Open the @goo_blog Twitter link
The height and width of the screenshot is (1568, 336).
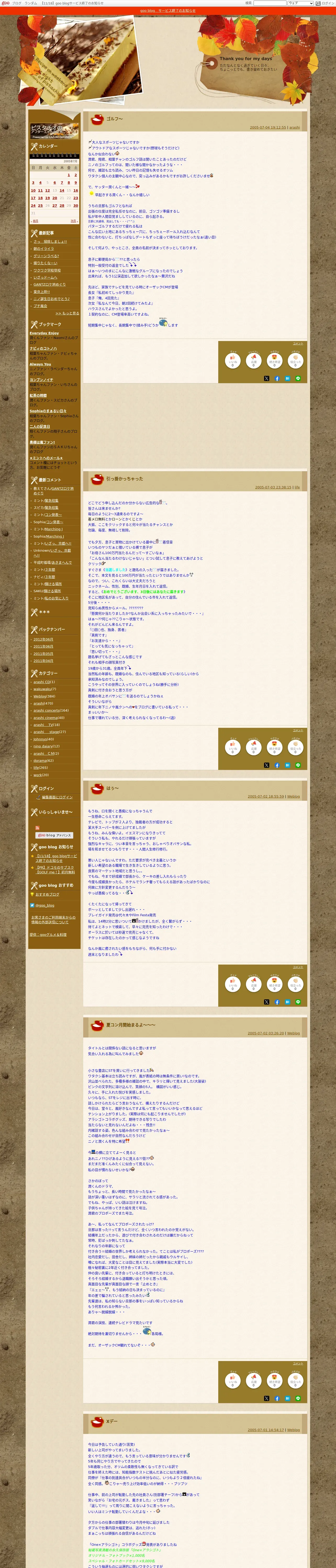point(44,905)
